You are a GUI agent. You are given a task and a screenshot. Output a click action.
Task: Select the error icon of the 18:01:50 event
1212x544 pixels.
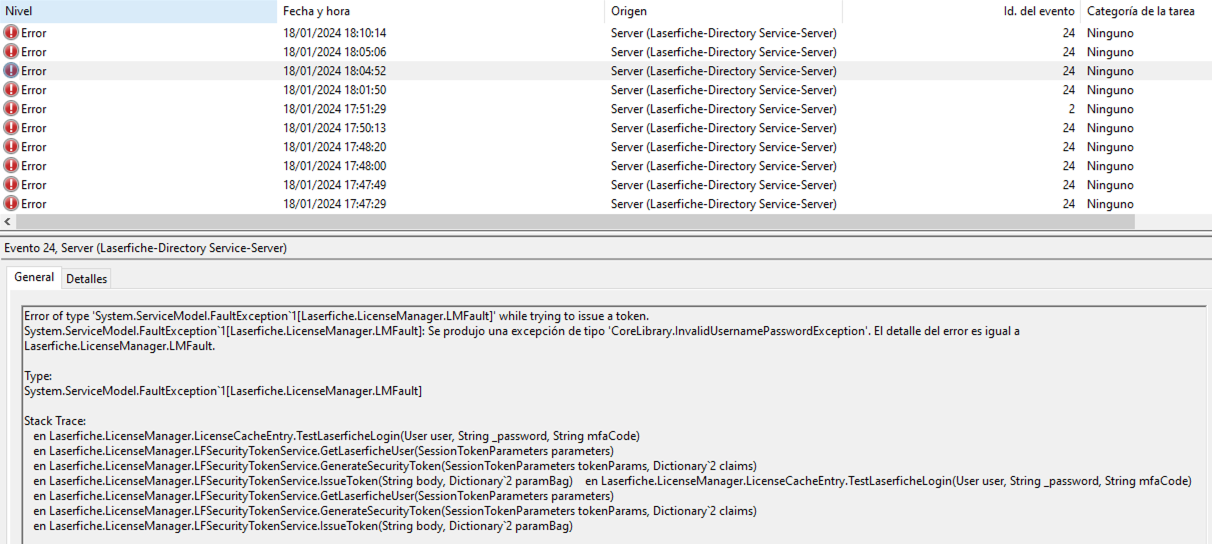11,90
